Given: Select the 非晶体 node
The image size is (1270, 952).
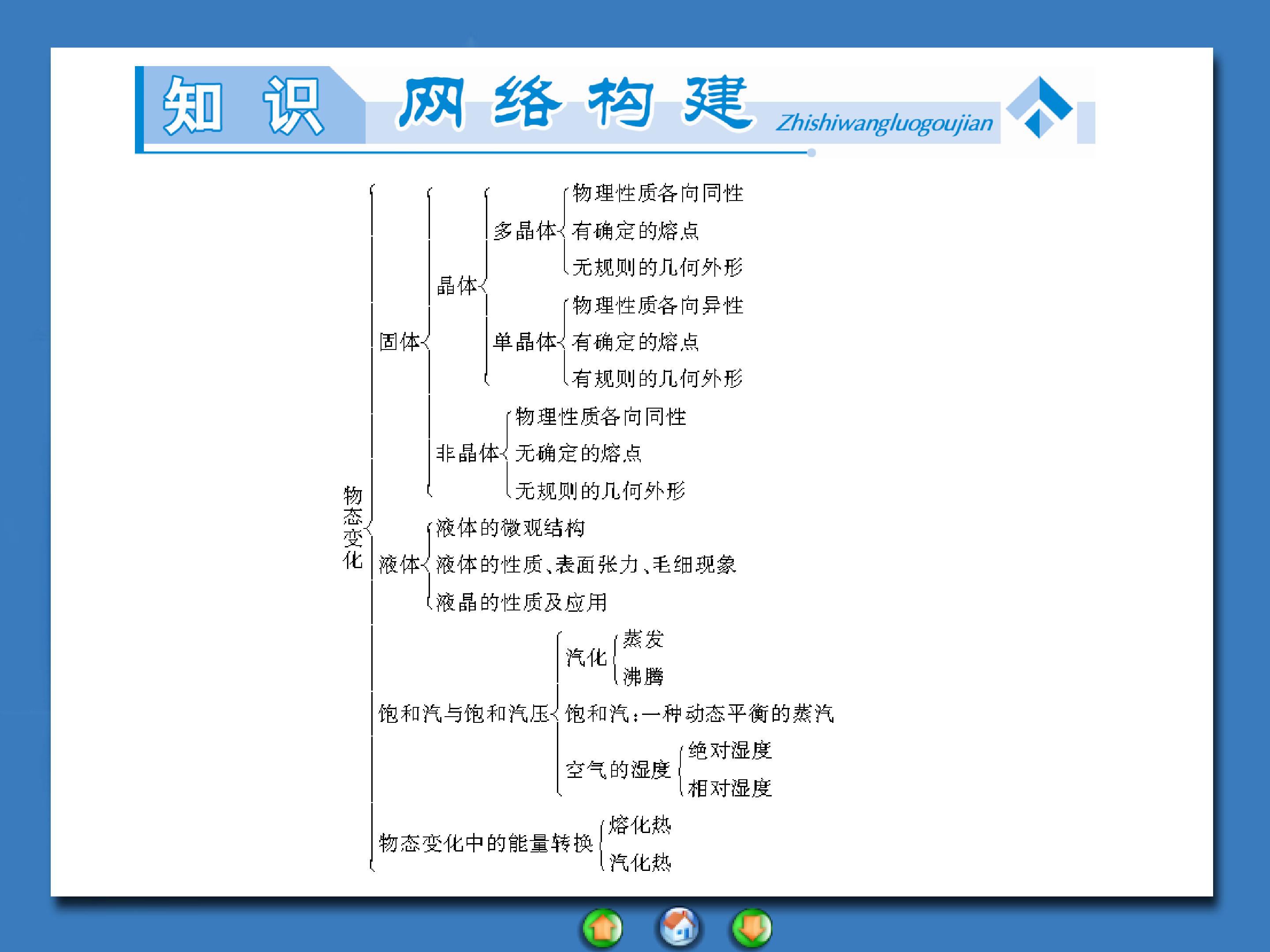Looking at the screenshot, I should point(467,454).
